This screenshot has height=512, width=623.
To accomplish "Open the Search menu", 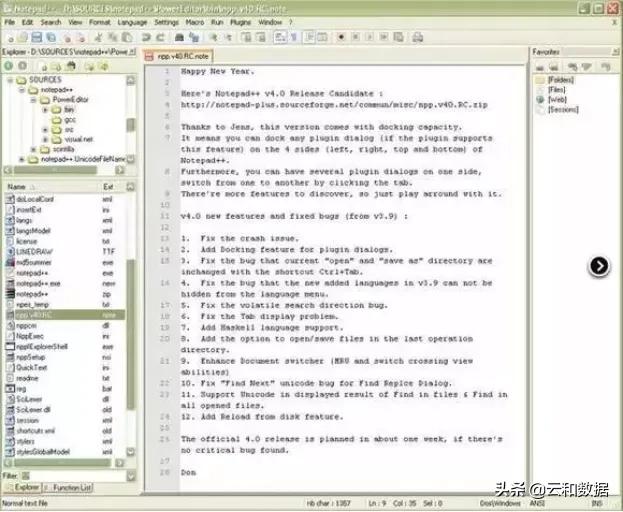I will pos(51,22).
